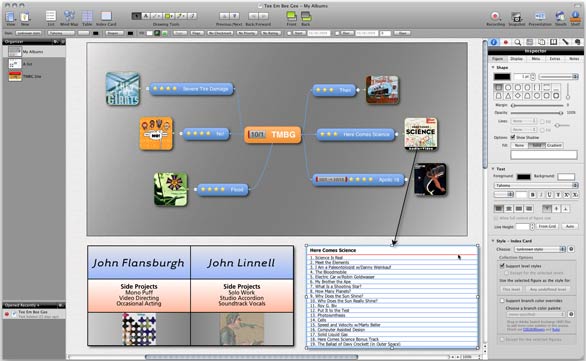Take a Snapshot using the toolbar icon

516,16
